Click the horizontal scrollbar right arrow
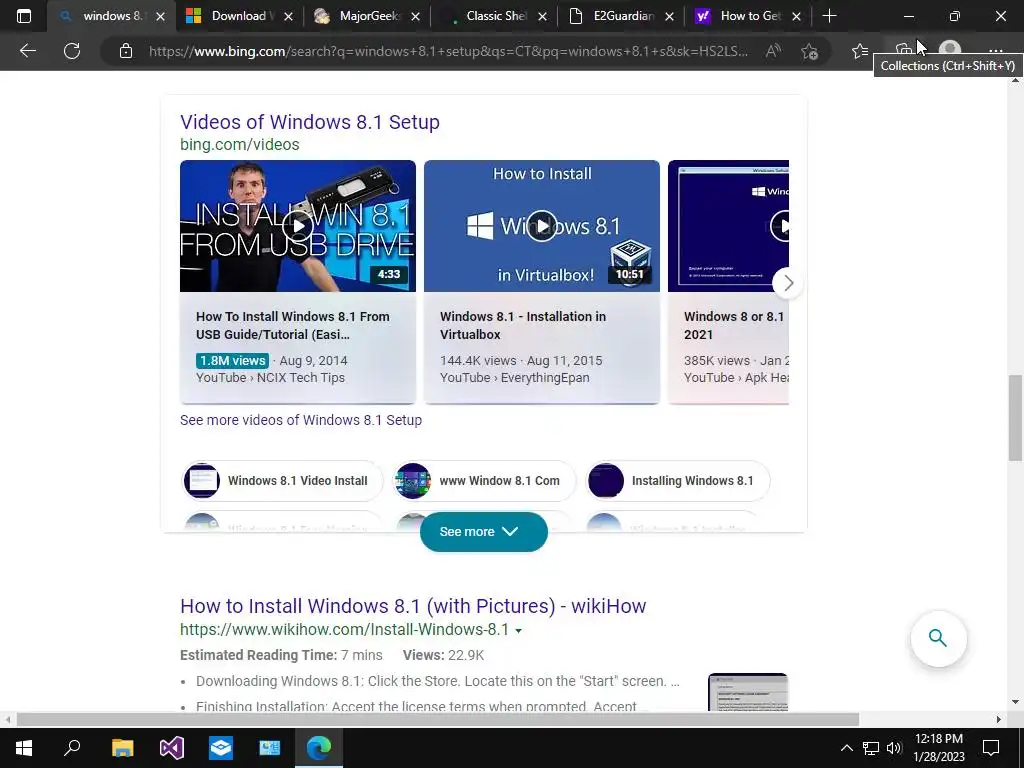This screenshot has height=768, width=1024. coord(999,720)
